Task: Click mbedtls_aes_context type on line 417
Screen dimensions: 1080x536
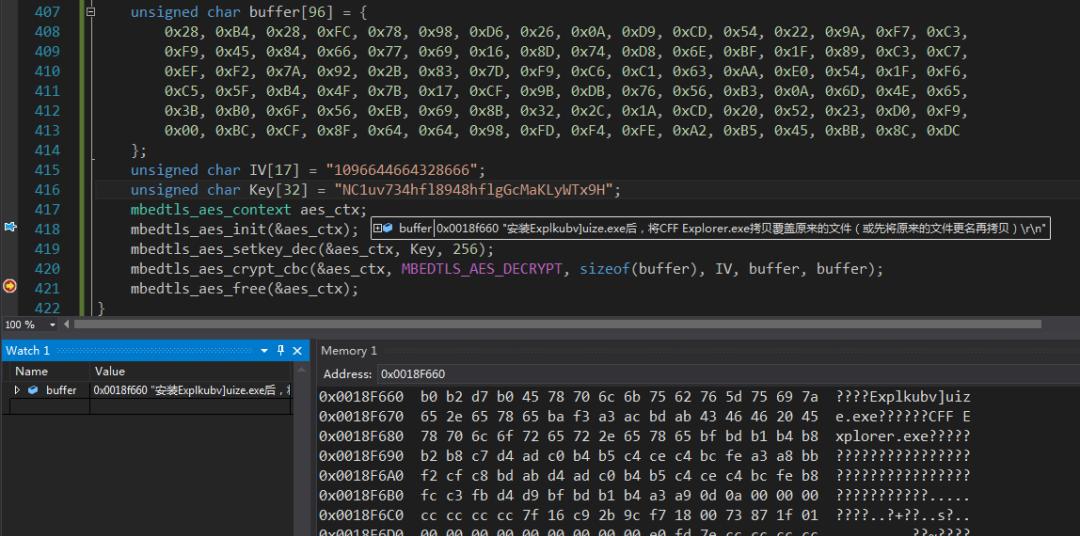Action: click(x=211, y=210)
